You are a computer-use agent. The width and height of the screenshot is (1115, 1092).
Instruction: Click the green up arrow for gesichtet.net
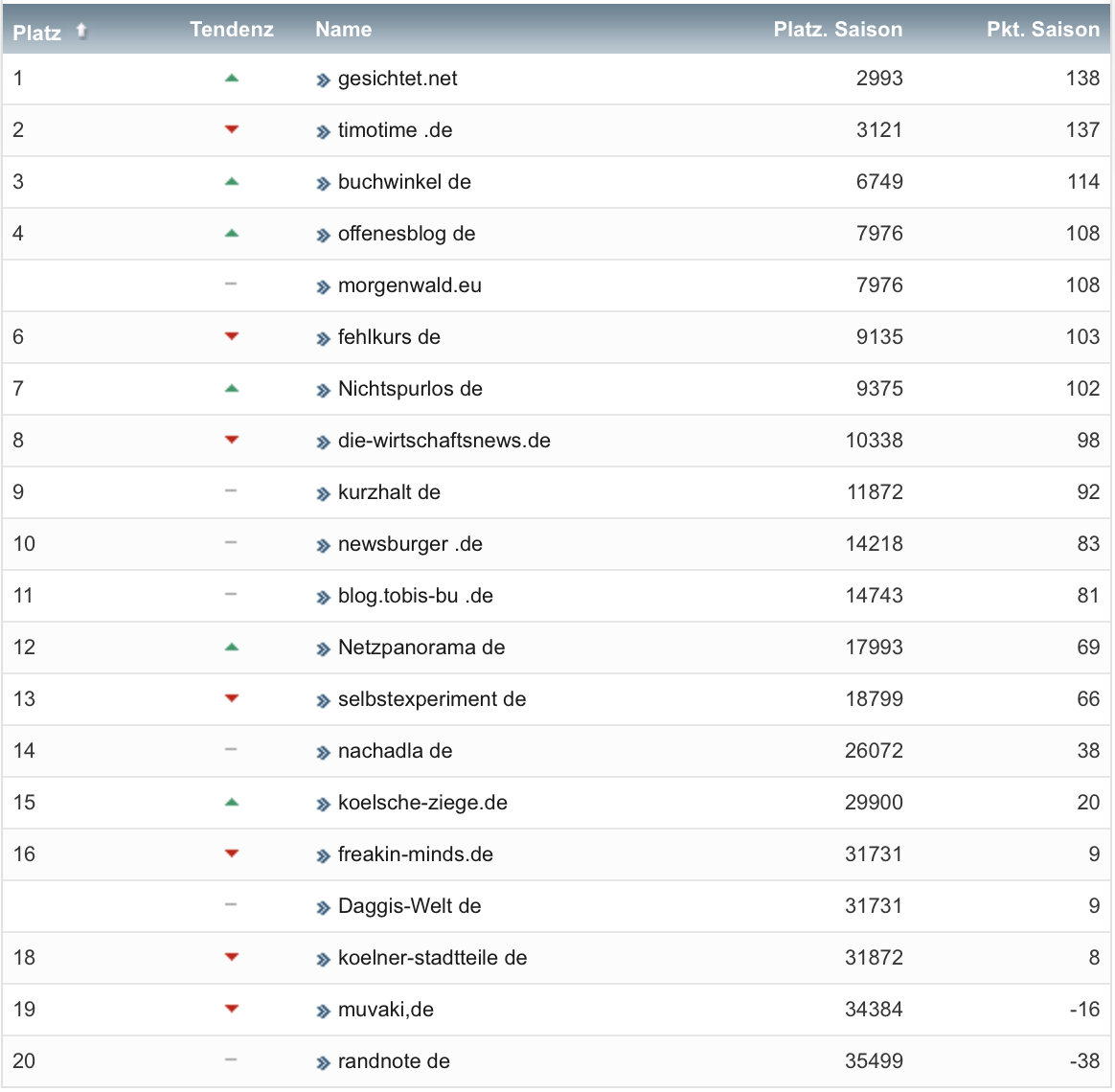231,79
